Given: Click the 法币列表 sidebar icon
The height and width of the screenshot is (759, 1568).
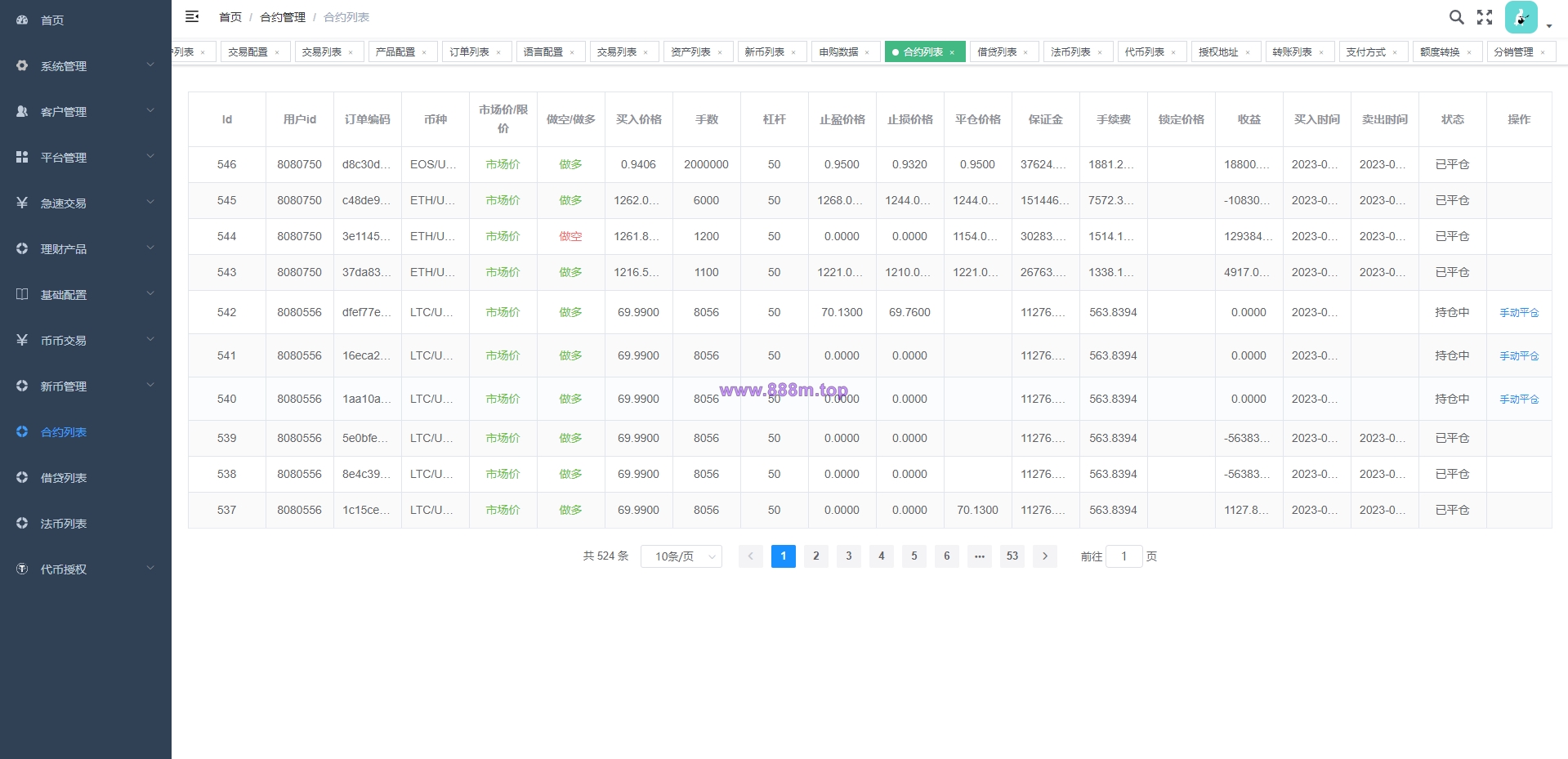Looking at the screenshot, I should click(x=22, y=523).
